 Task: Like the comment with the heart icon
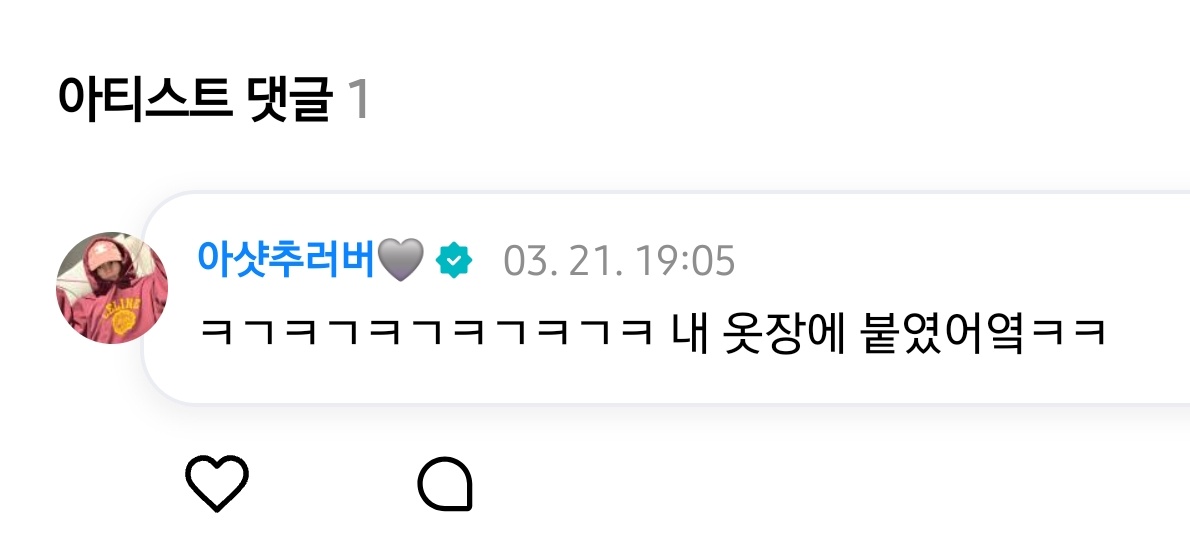(216, 484)
